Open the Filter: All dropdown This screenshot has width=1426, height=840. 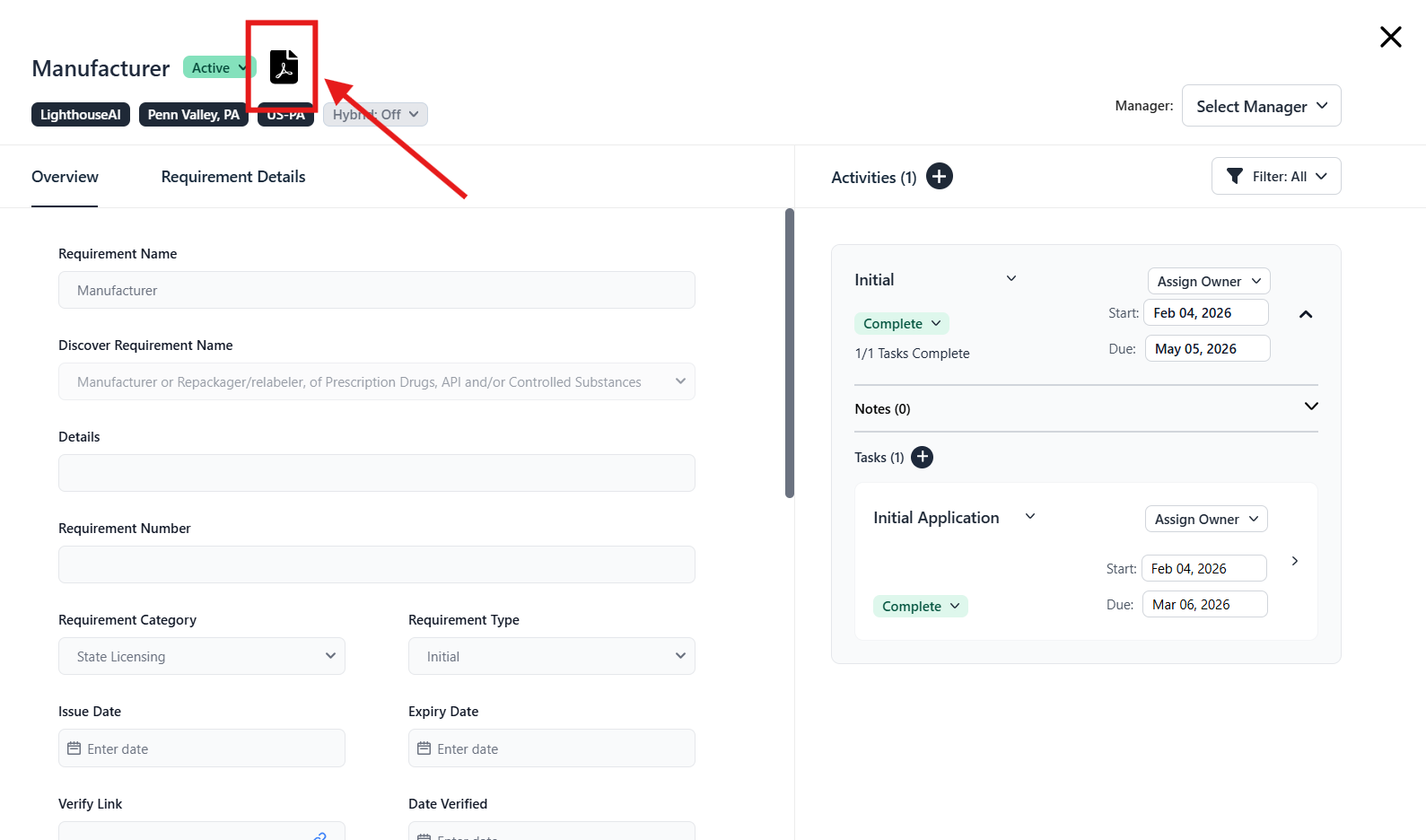(1275, 177)
